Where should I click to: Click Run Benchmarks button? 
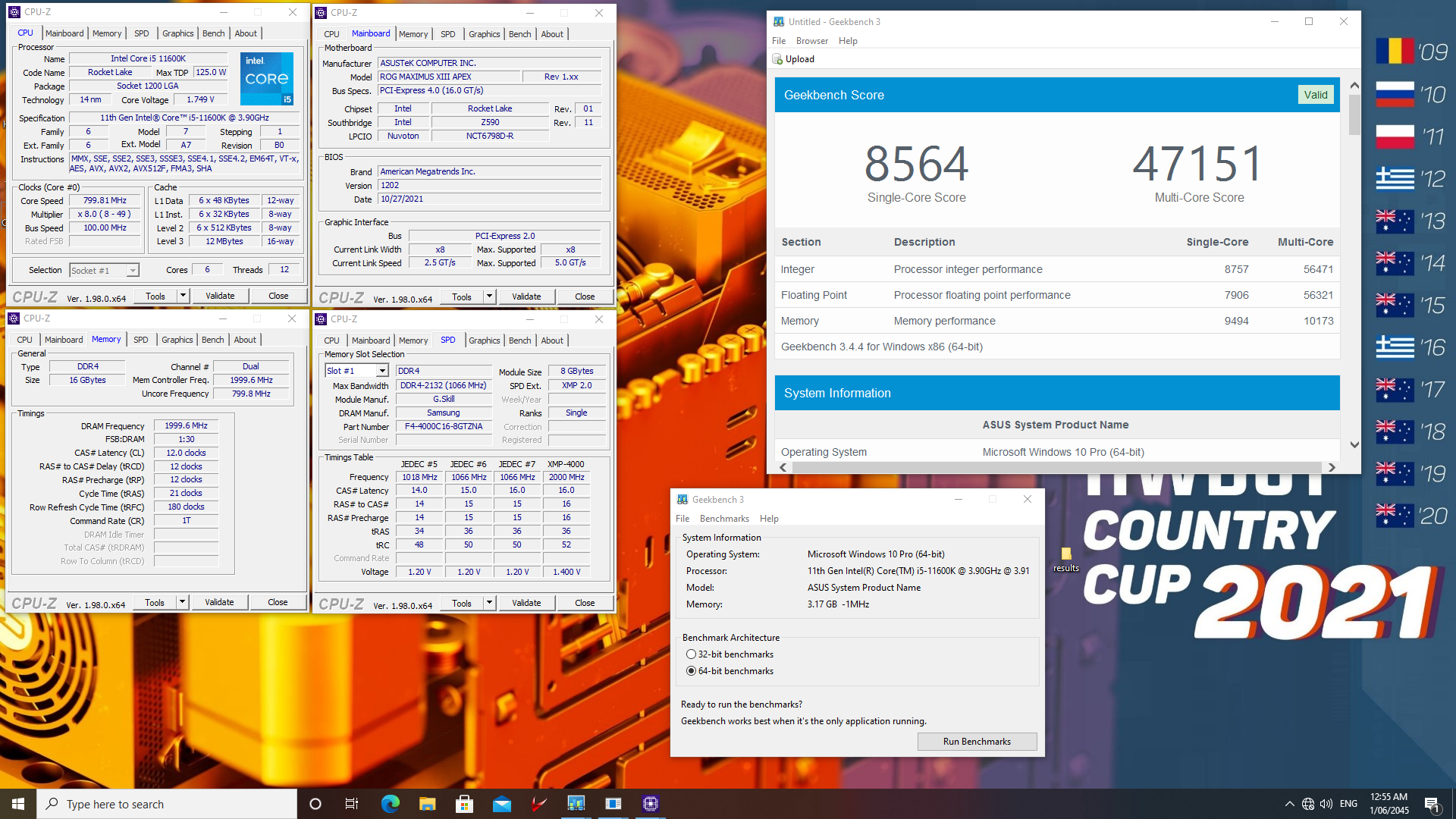pos(977,742)
